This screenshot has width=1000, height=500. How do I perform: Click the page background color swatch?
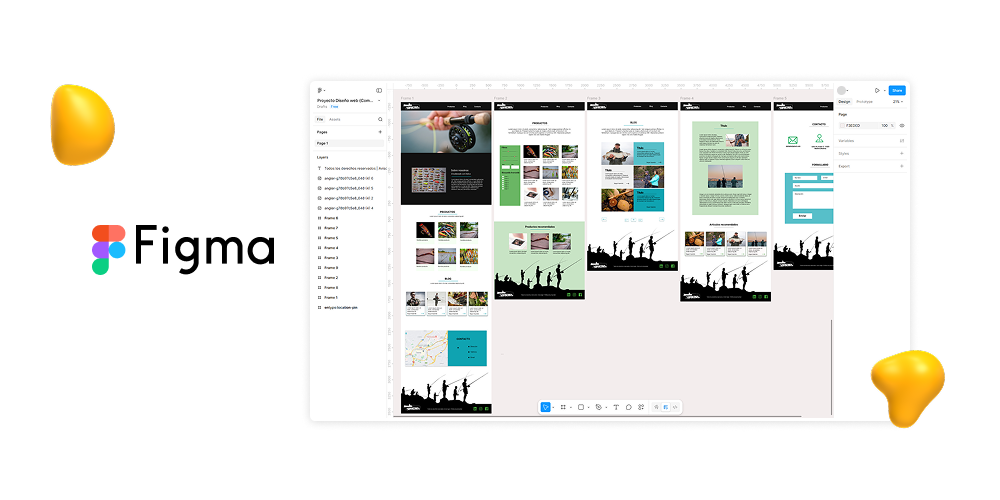(x=842, y=126)
